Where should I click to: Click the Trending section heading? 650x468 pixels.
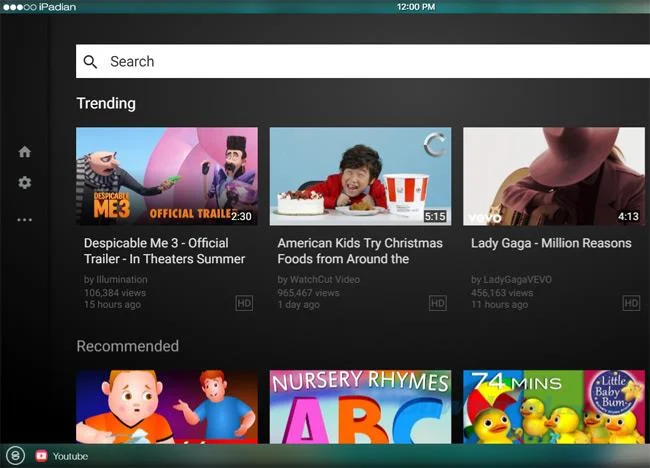(106, 104)
